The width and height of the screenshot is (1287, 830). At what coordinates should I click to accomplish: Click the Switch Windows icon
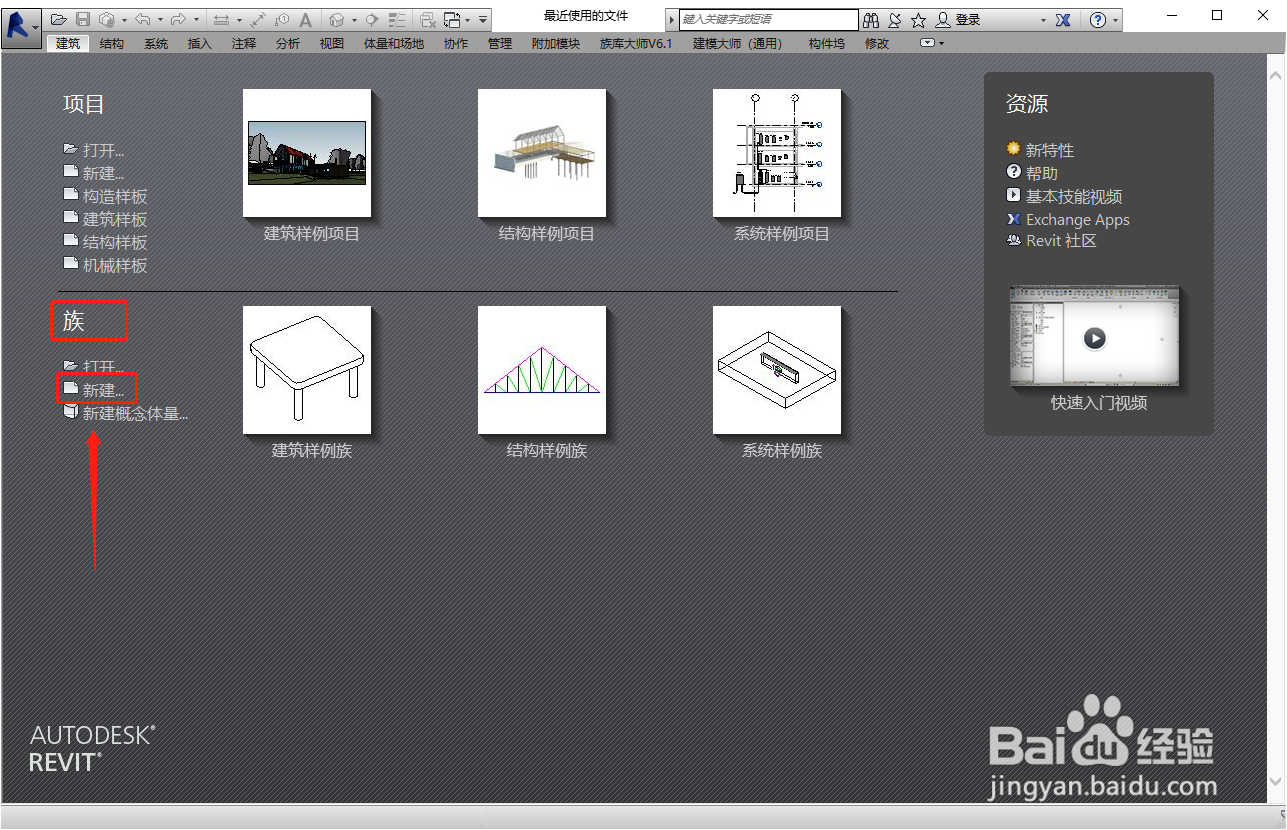453,20
